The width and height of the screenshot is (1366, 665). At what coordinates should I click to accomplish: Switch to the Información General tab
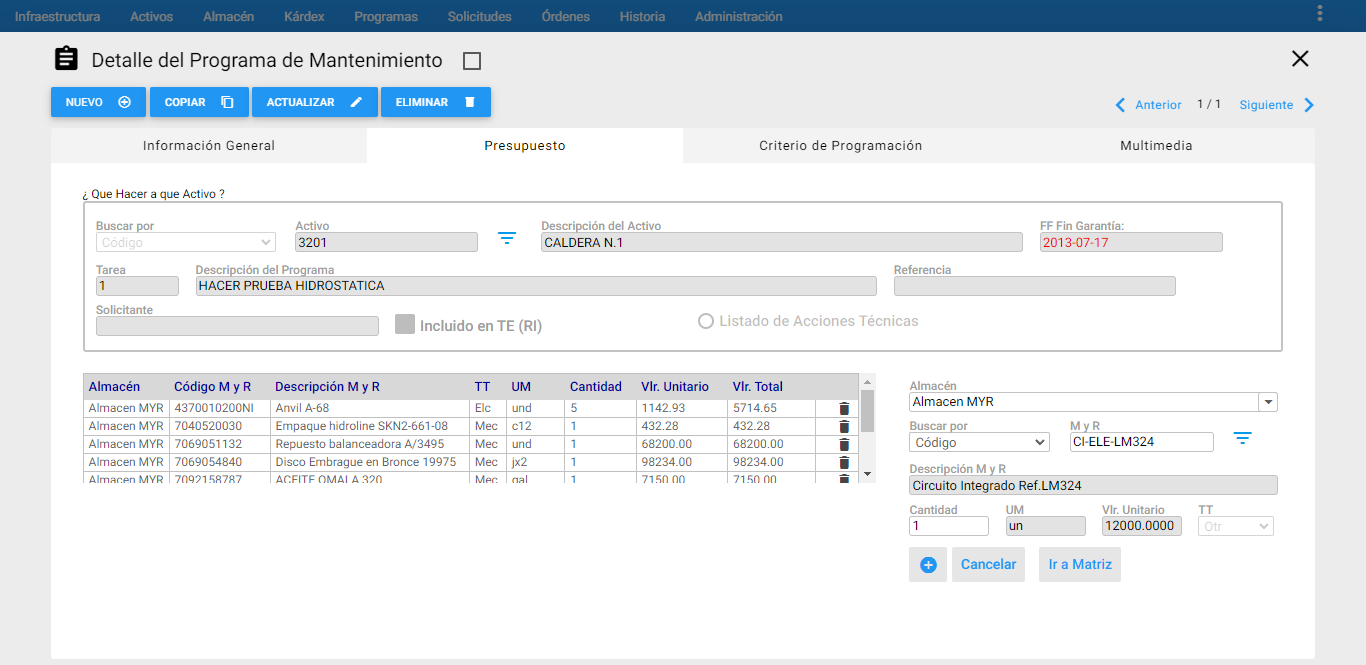(209, 146)
